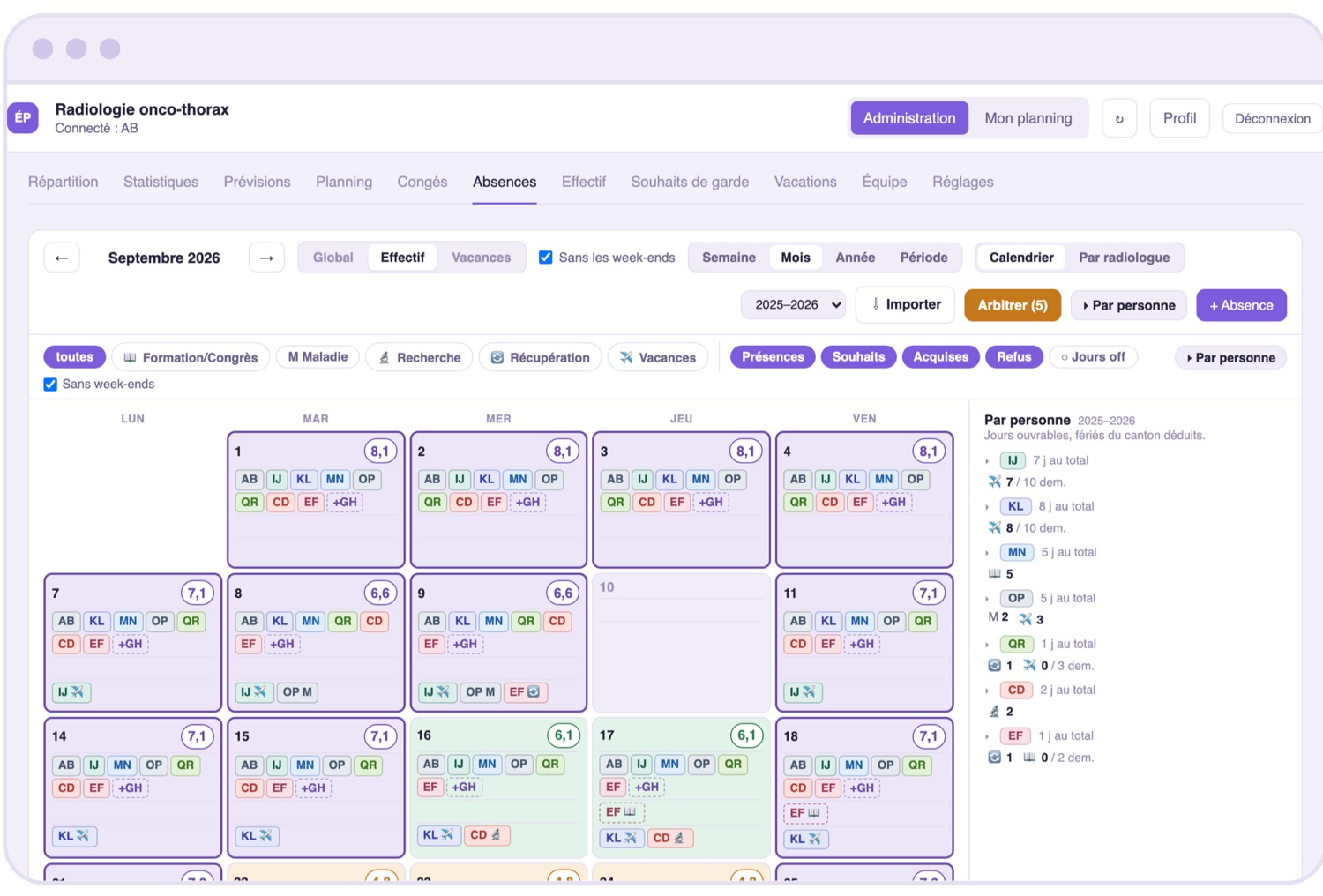
Task: Switch to Par radiologue view
Action: point(1124,258)
